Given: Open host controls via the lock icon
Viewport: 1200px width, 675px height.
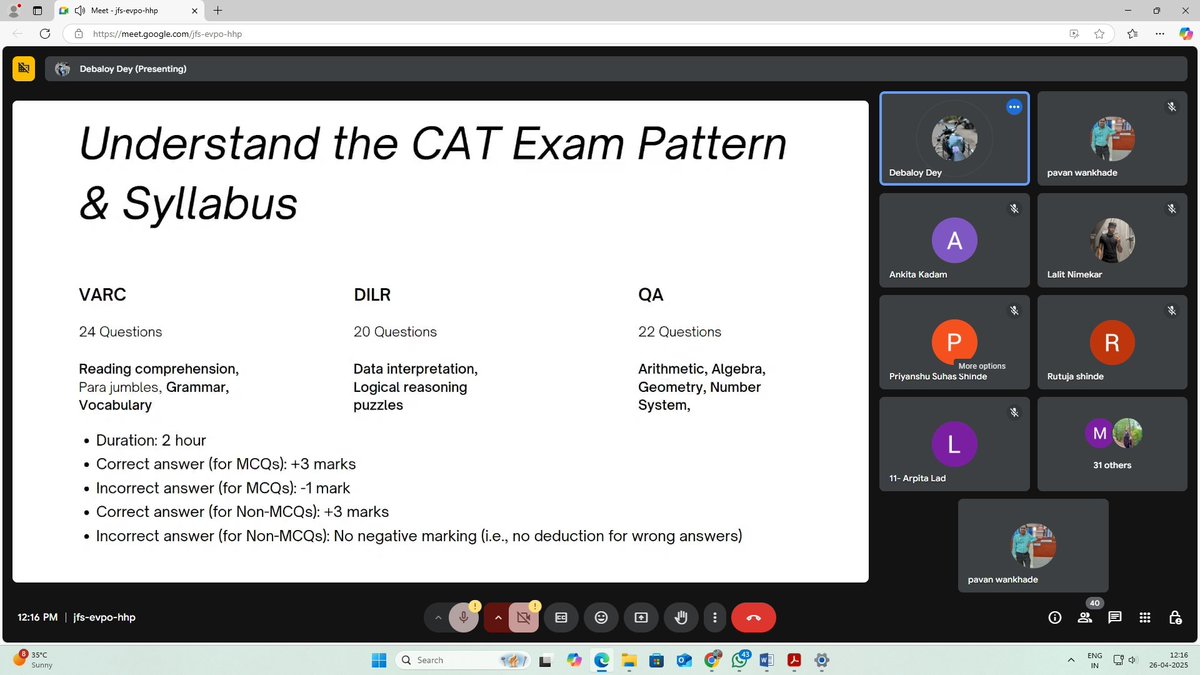Looking at the screenshot, I should tap(1175, 617).
